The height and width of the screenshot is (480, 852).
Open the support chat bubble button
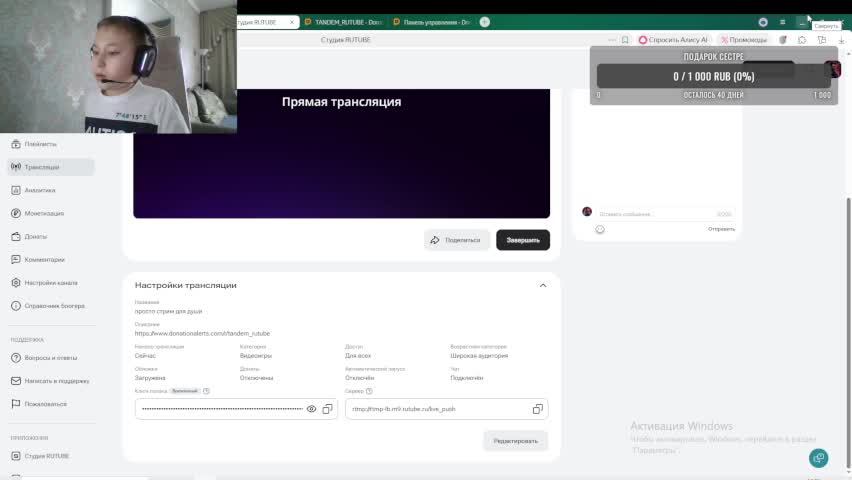click(x=818, y=458)
